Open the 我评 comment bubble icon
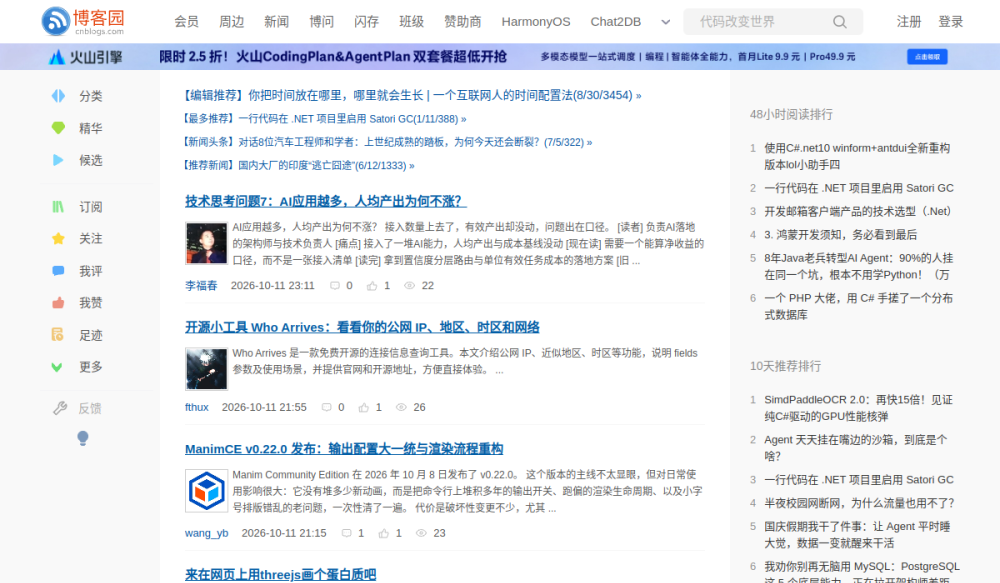This screenshot has width=1000, height=583. (58, 270)
